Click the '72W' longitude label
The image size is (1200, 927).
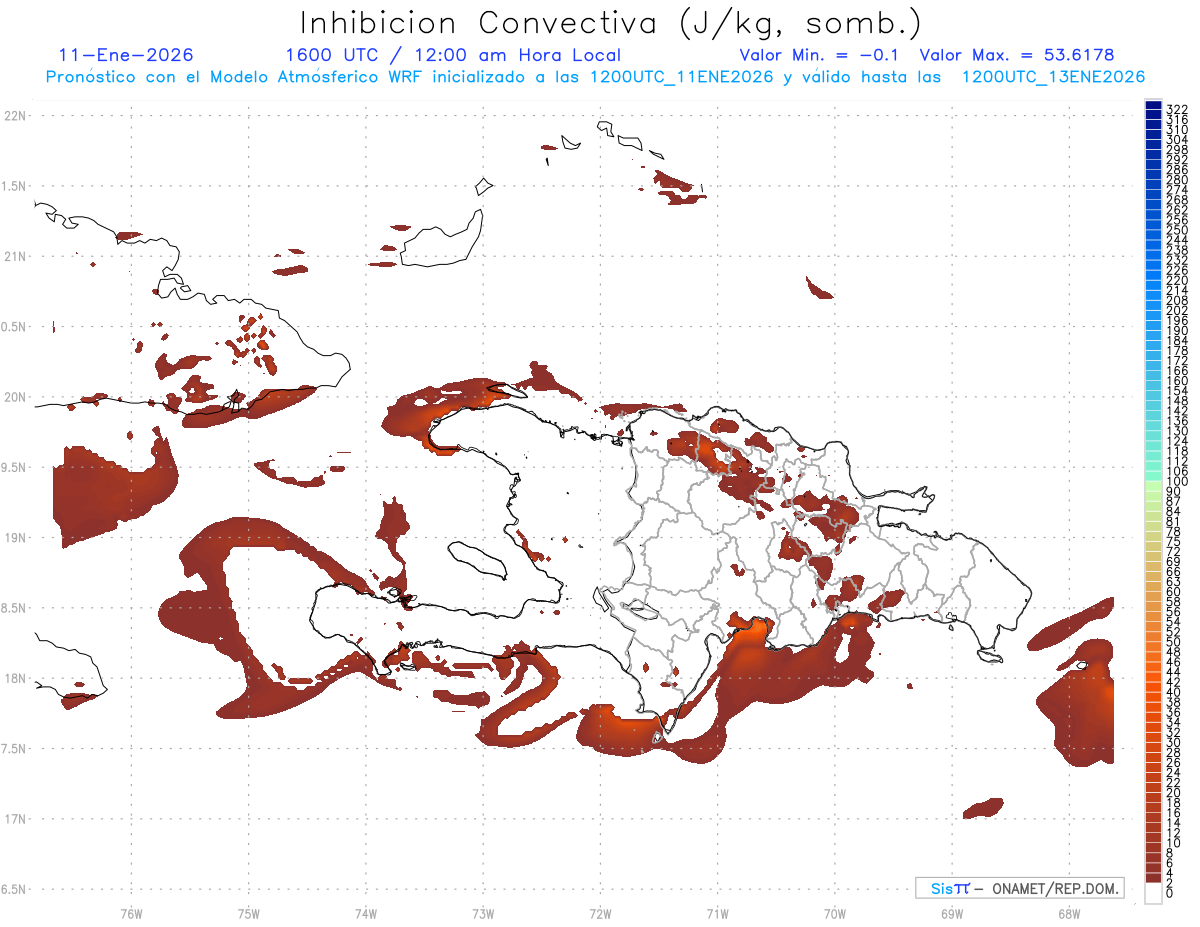[x=600, y=913]
